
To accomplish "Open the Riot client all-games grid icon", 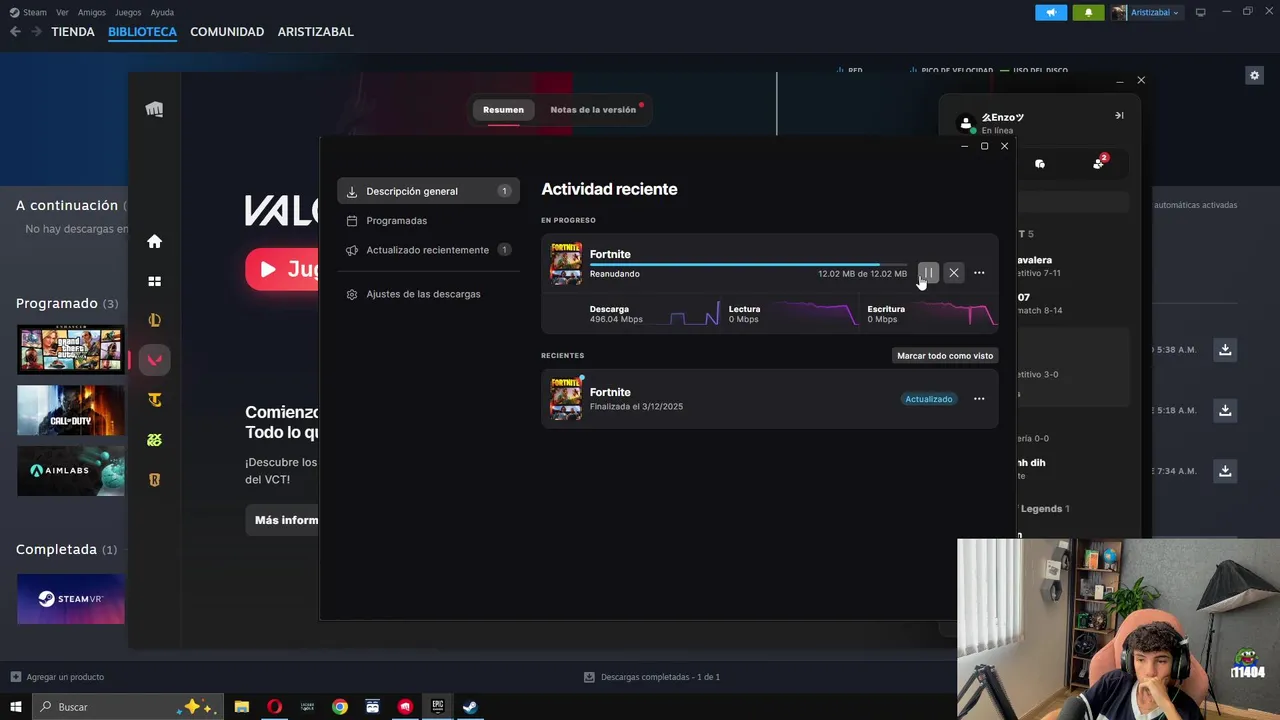I will (x=154, y=282).
